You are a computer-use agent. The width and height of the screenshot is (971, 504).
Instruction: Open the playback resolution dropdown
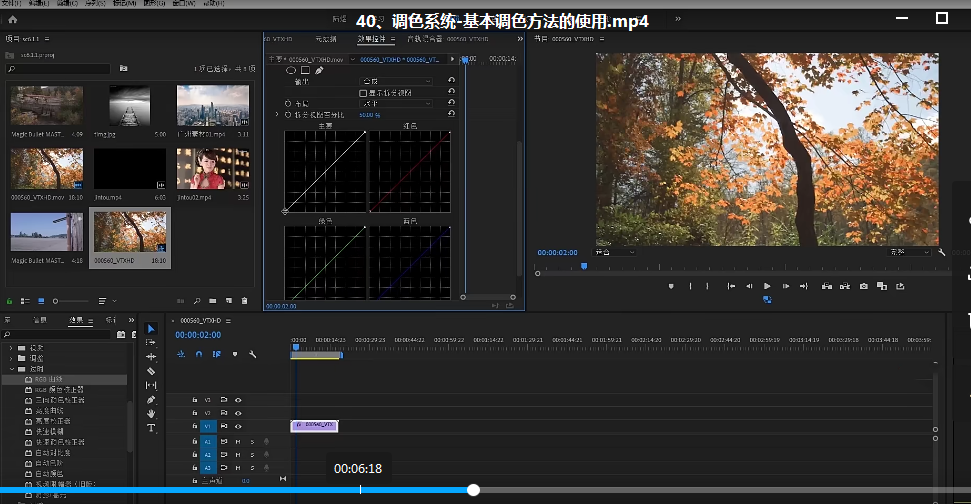click(x=910, y=252)
